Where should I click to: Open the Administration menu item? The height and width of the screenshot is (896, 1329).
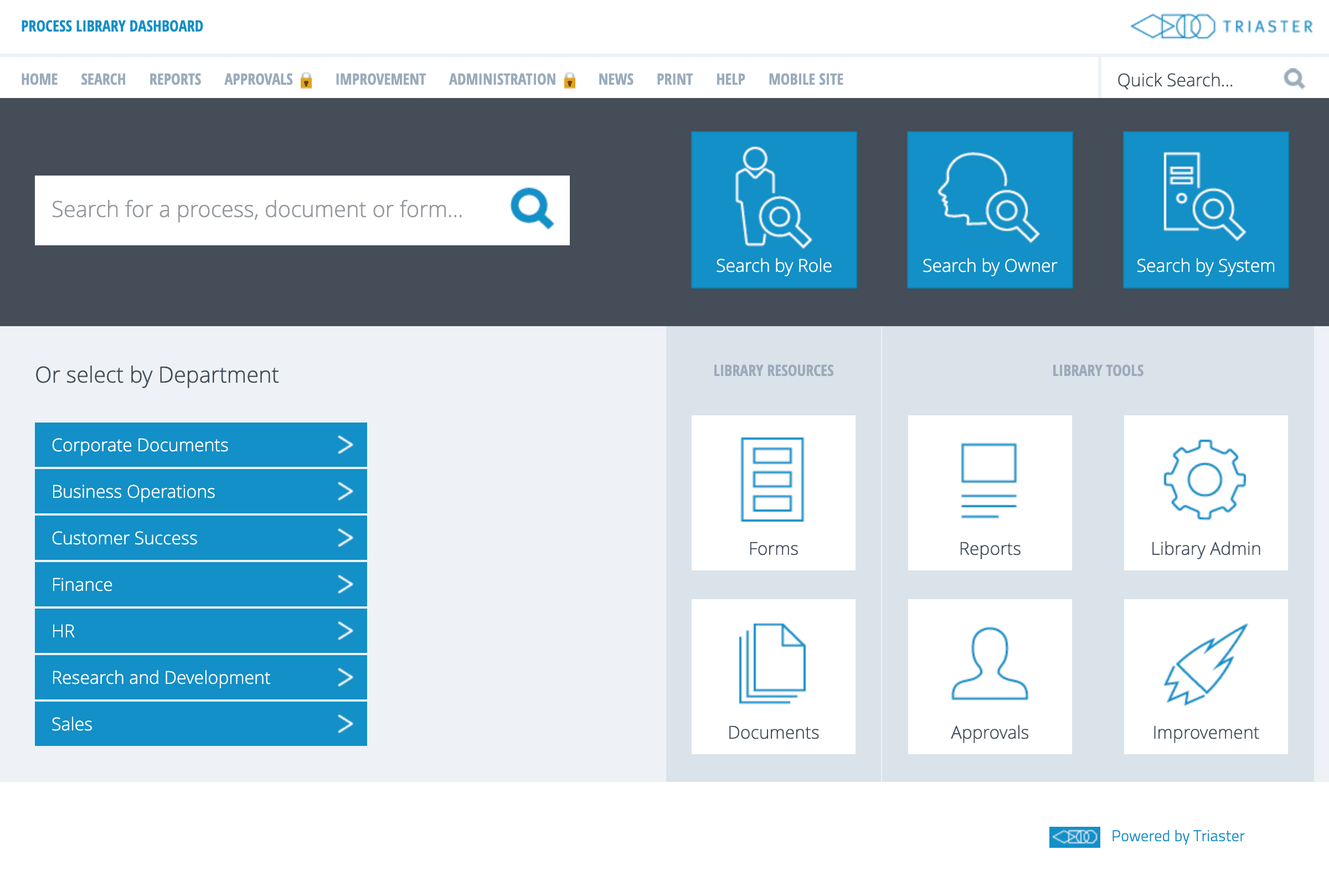tap(502, 79)
